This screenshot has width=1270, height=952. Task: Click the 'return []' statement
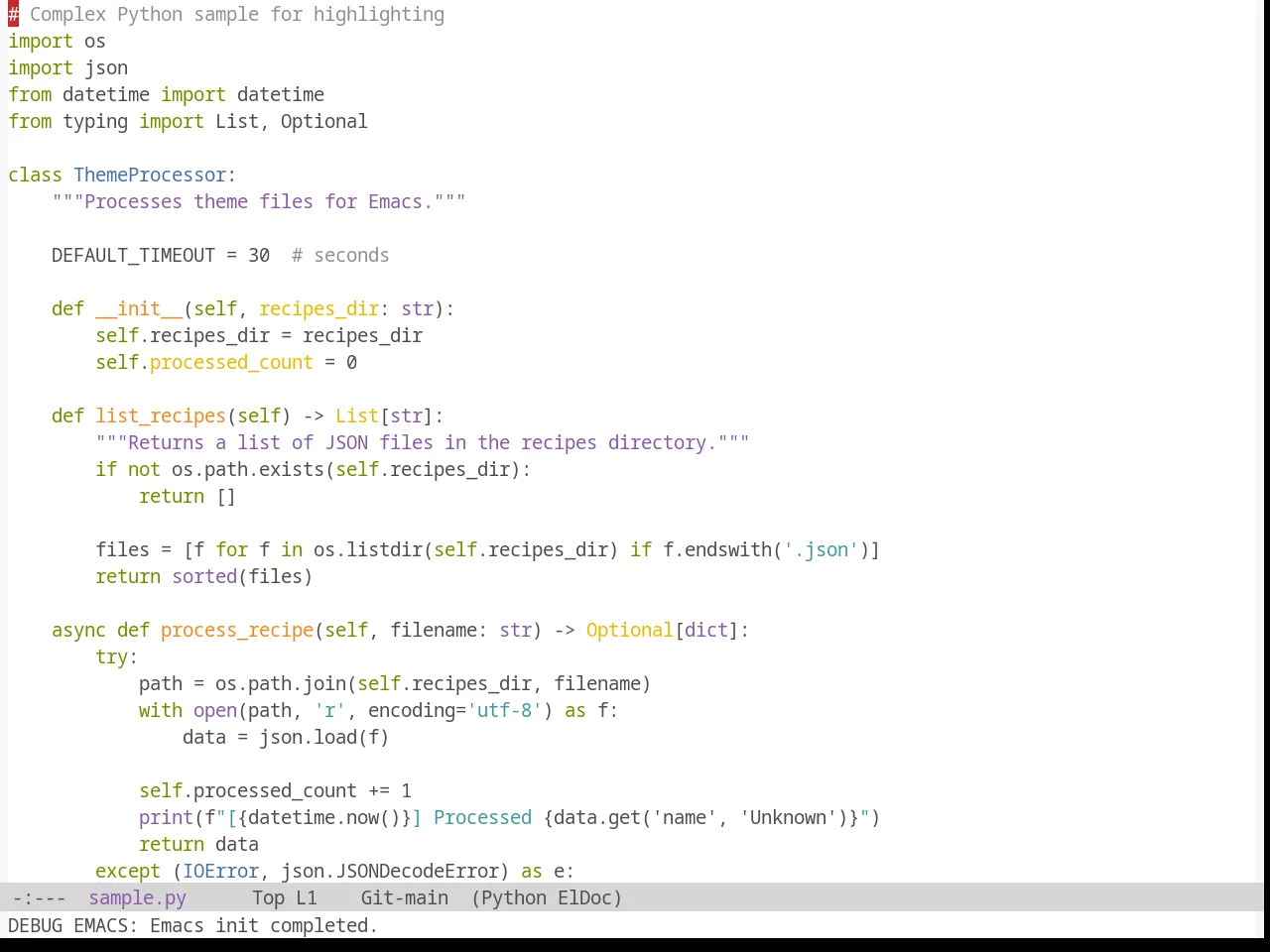(188, 497)
